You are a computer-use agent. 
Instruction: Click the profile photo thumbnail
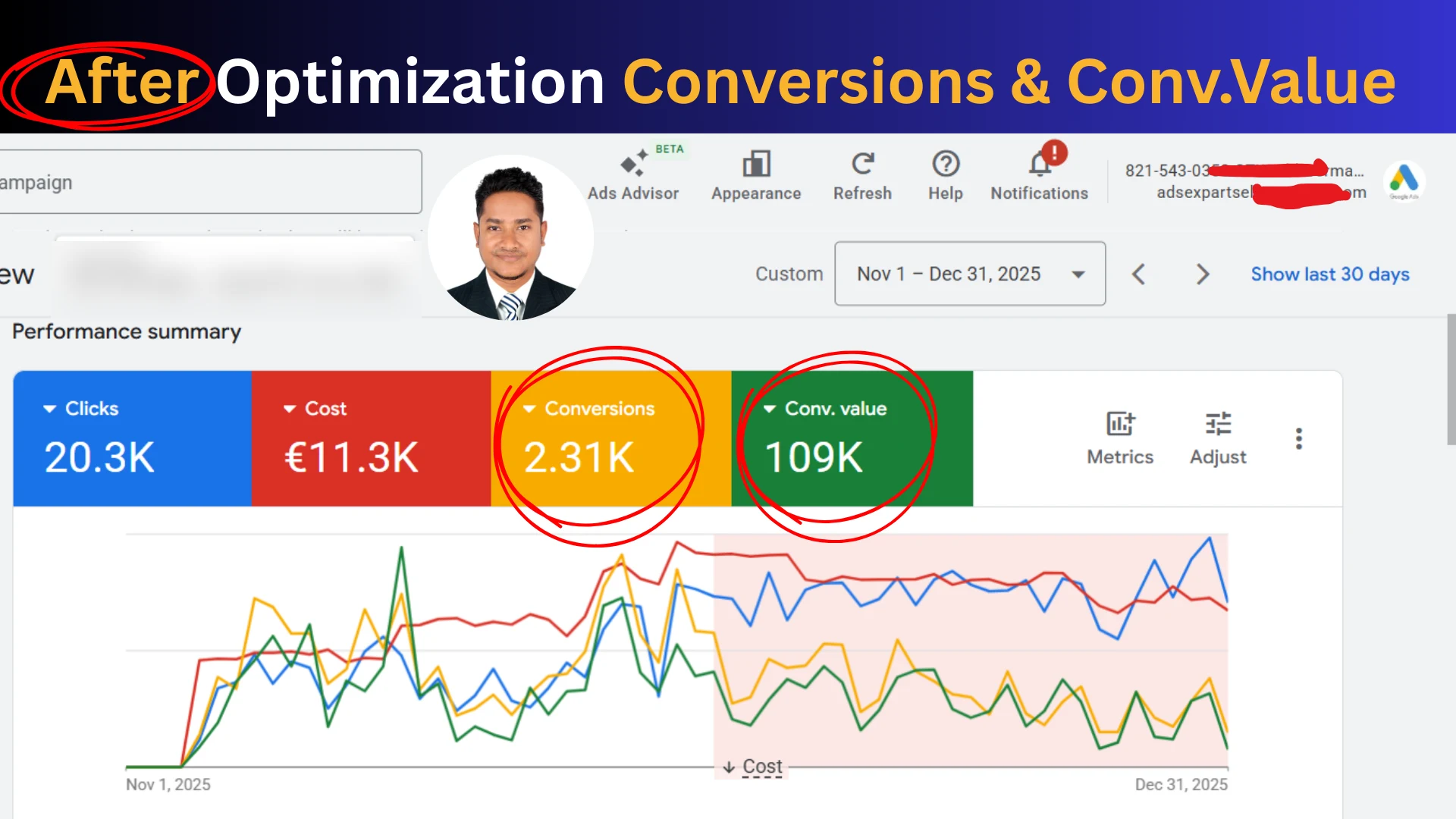click(x=510, y=237)
